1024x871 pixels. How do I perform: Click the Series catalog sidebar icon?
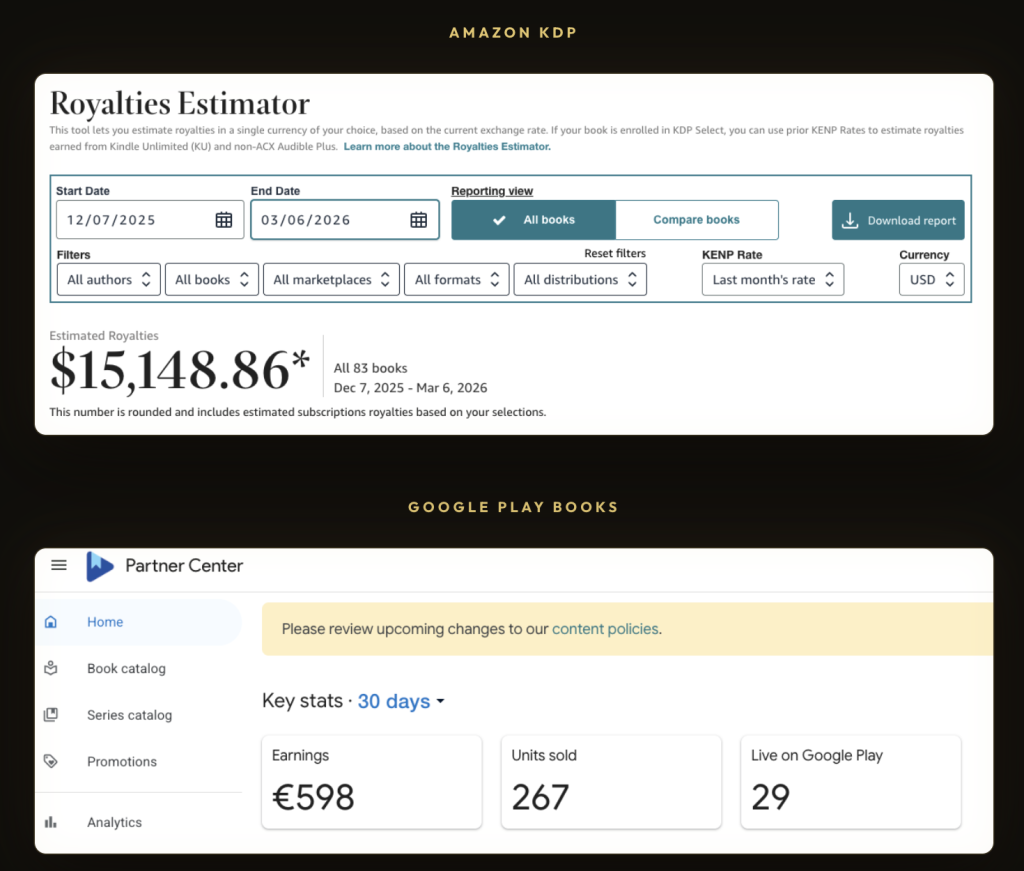pyautogui.click(x=51, y=715)
